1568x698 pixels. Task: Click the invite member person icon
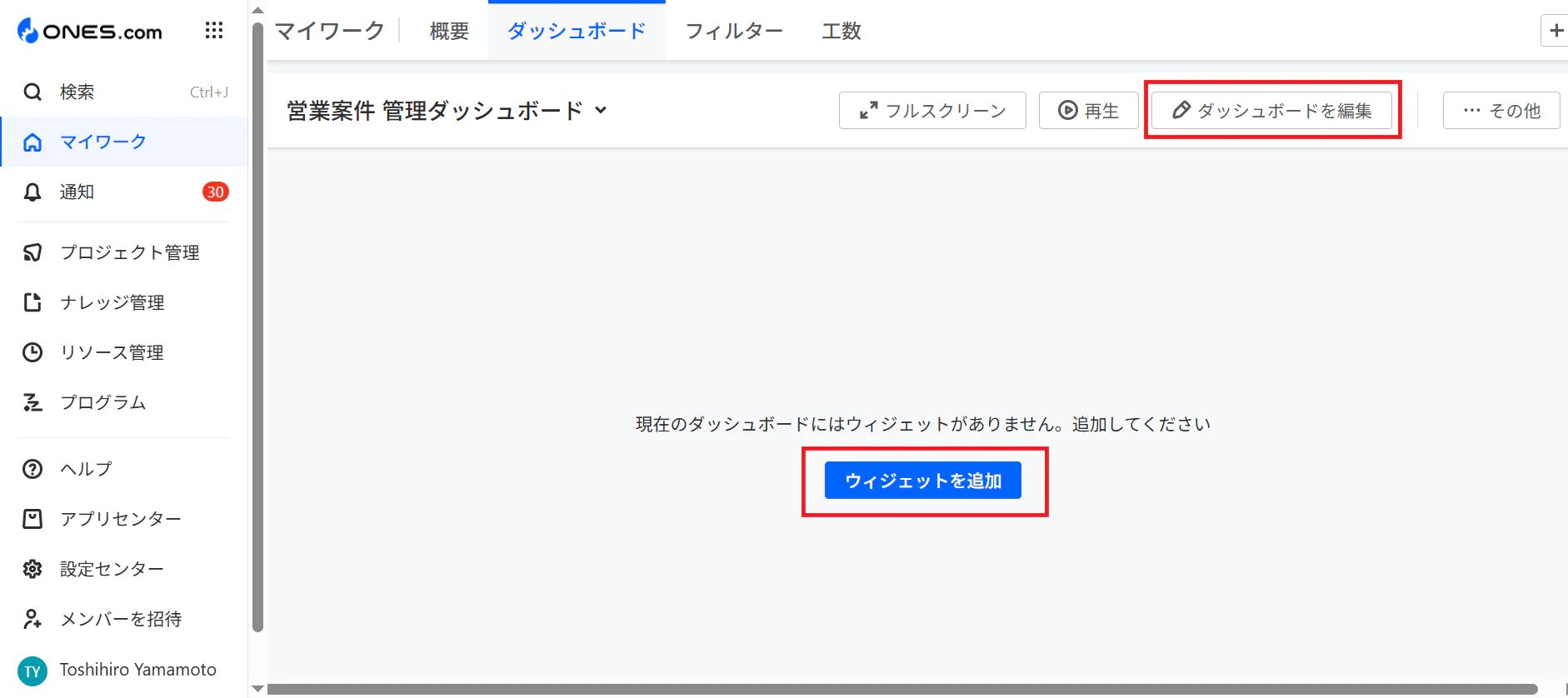32,619
